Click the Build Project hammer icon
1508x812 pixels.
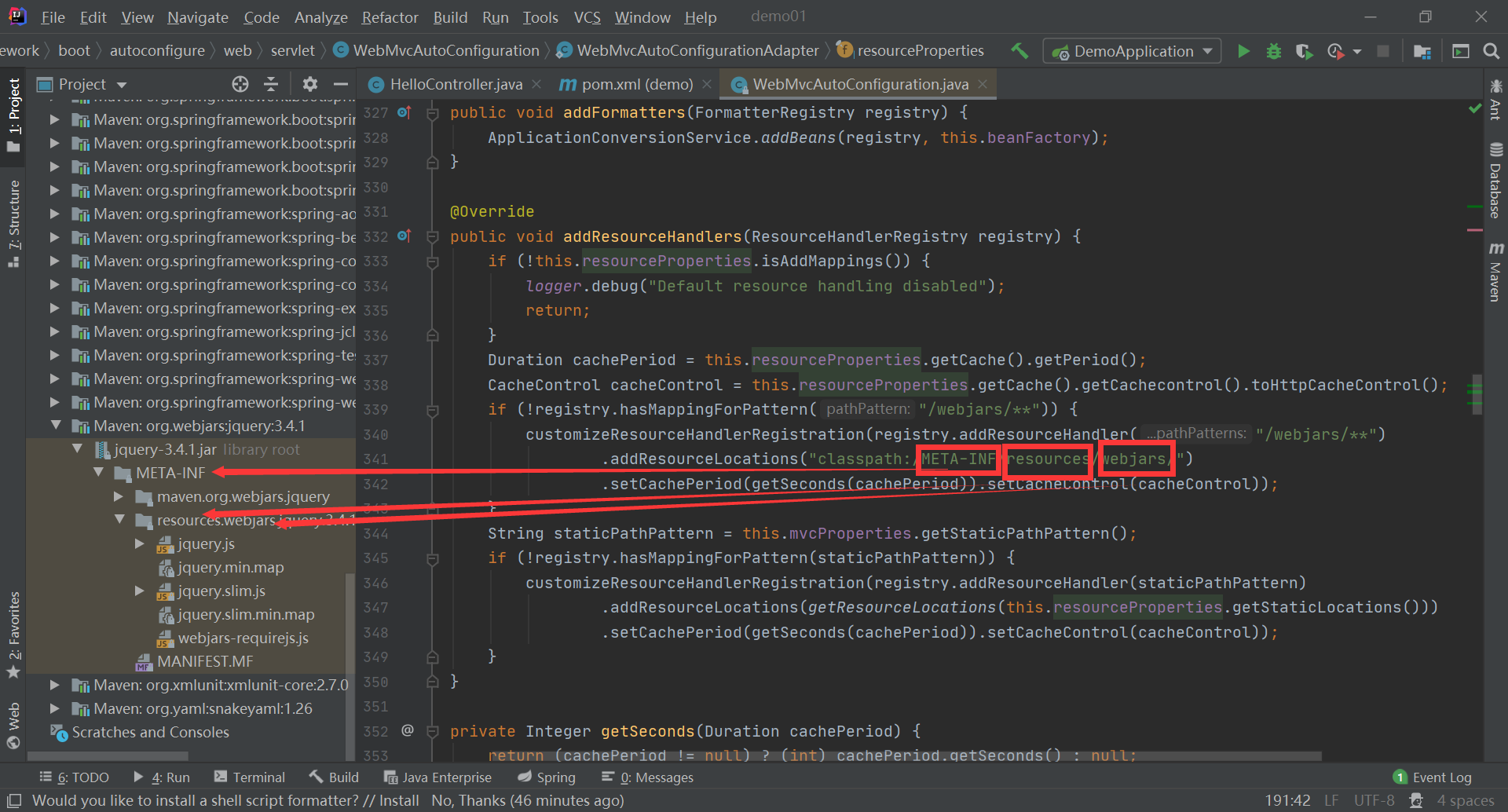pos(1019,51)
